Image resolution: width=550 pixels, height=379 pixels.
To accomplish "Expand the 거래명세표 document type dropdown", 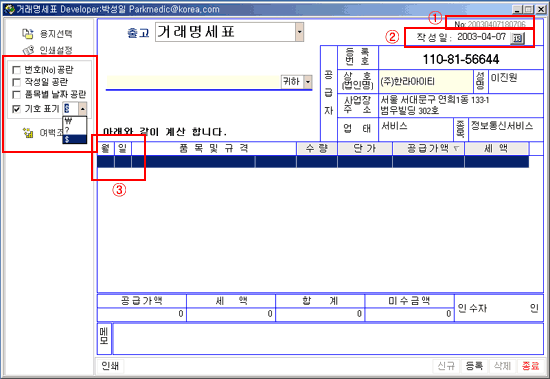I will click(x=299, y=32).
